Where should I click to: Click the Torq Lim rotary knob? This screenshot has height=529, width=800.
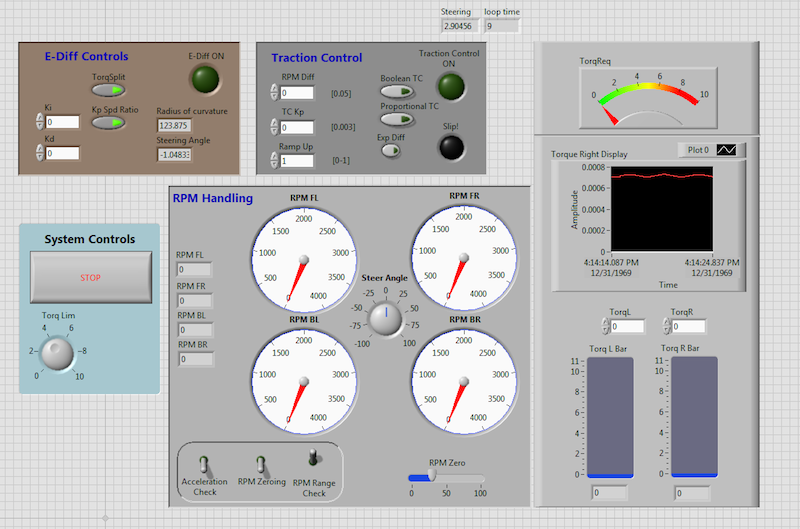pos(56,352)
